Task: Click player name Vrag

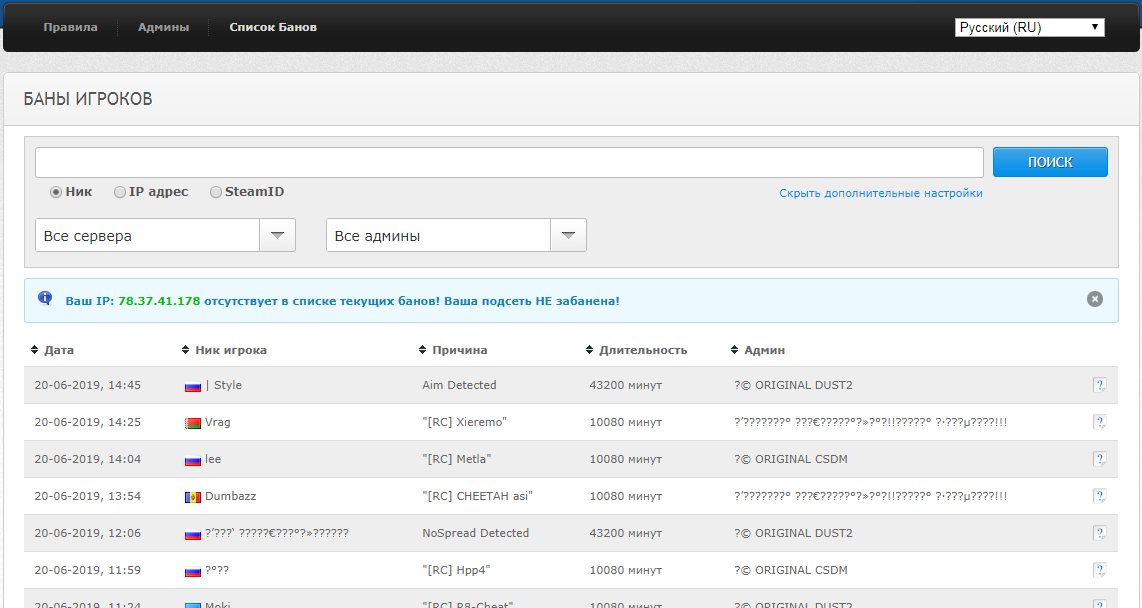Action: tap(218, 422)
